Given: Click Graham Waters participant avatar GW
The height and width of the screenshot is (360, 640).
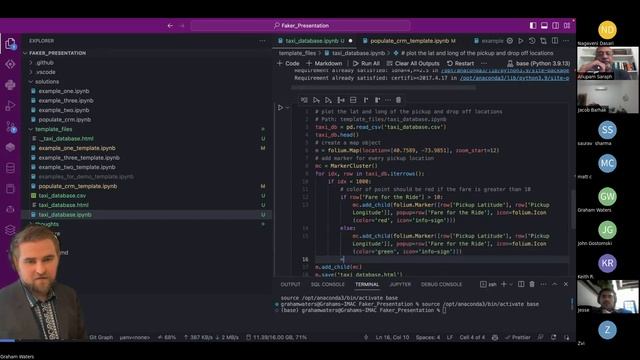Looking at the screenshot, I should [607, 197].
